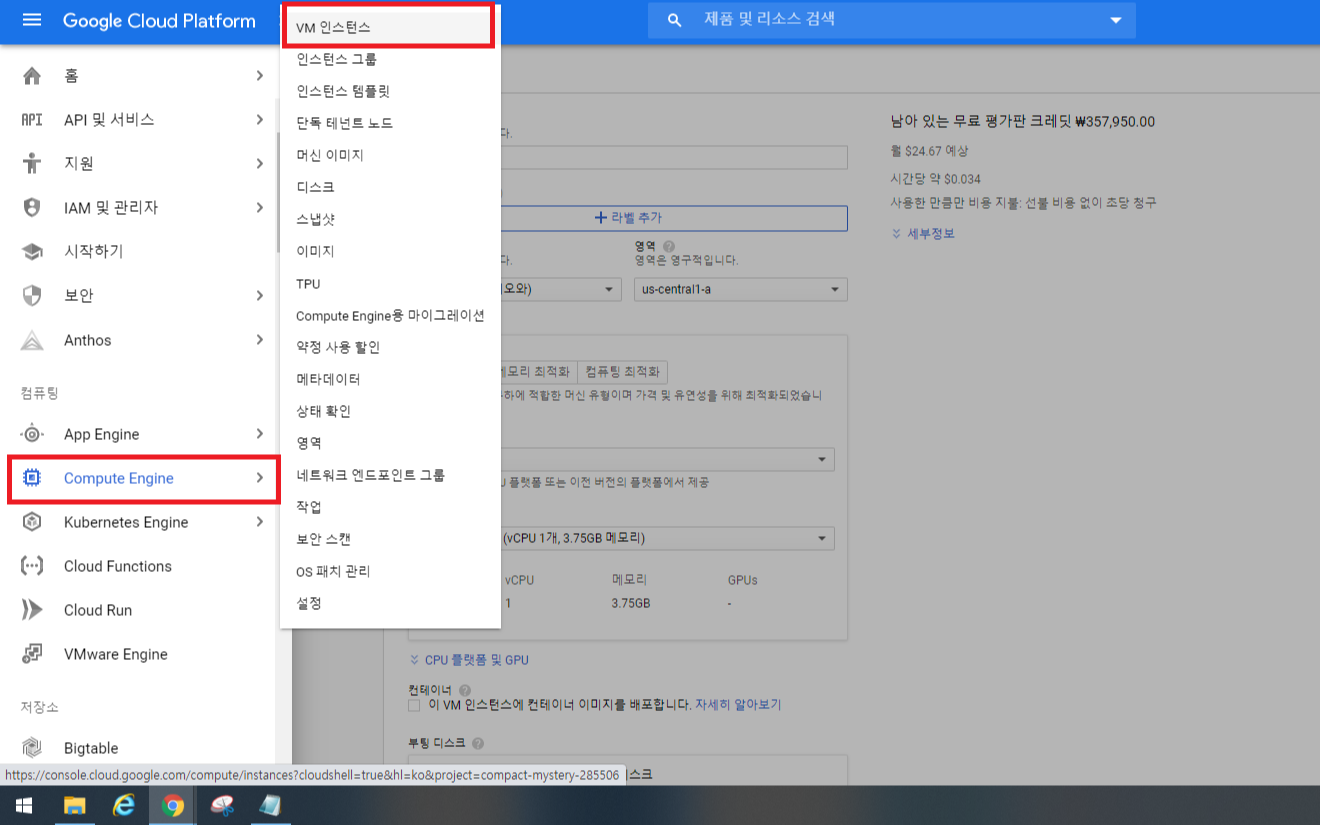
Task: Select TPU menu item
Action: (390, 284)
